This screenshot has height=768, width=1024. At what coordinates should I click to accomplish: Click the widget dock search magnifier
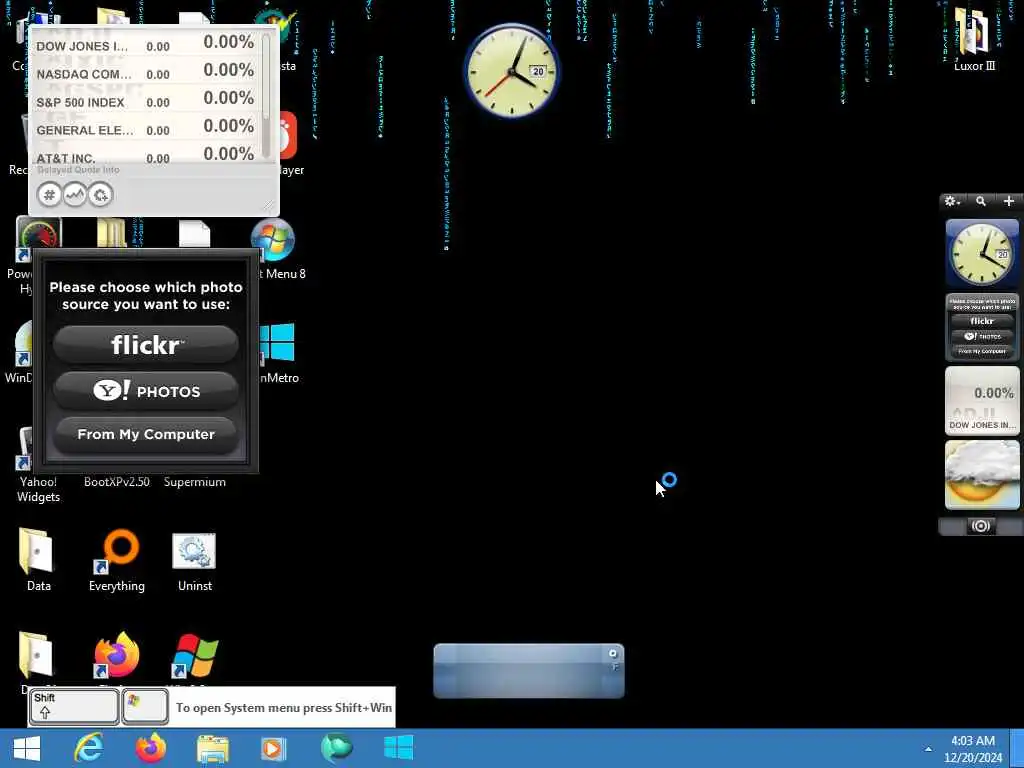click(x=980, y=201)
